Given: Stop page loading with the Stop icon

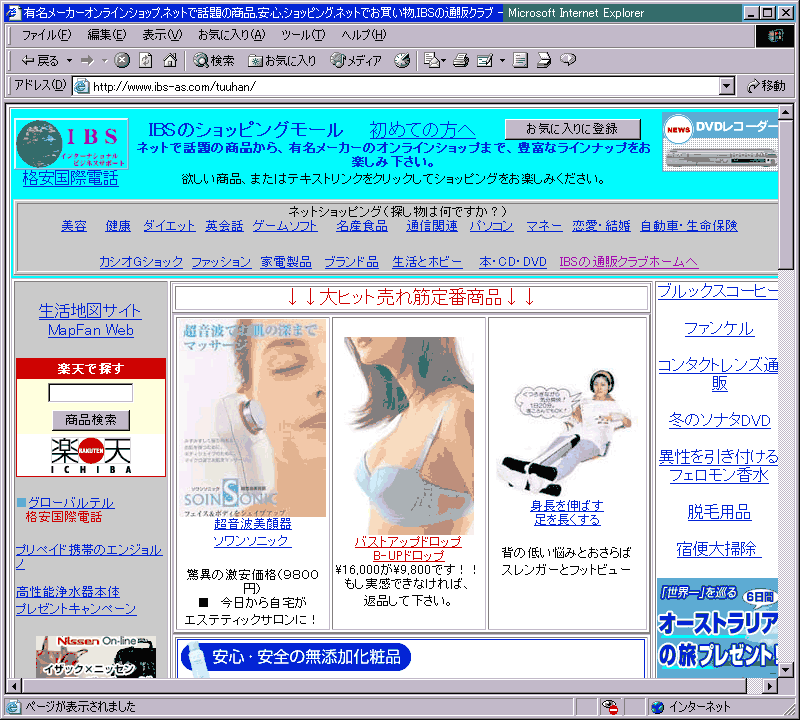Looking at the screenshot, I should click(x=121, y=60).
